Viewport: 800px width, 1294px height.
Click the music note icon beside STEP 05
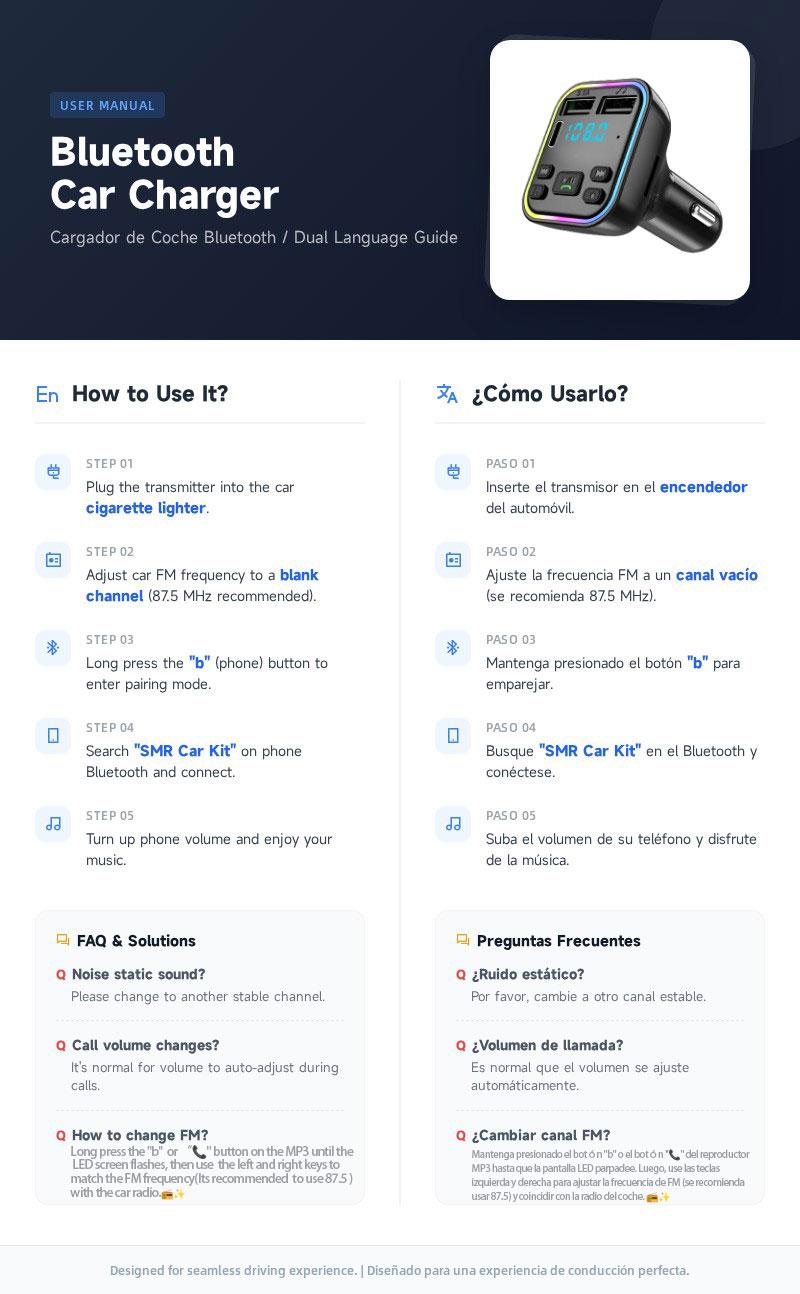(53, 824)
